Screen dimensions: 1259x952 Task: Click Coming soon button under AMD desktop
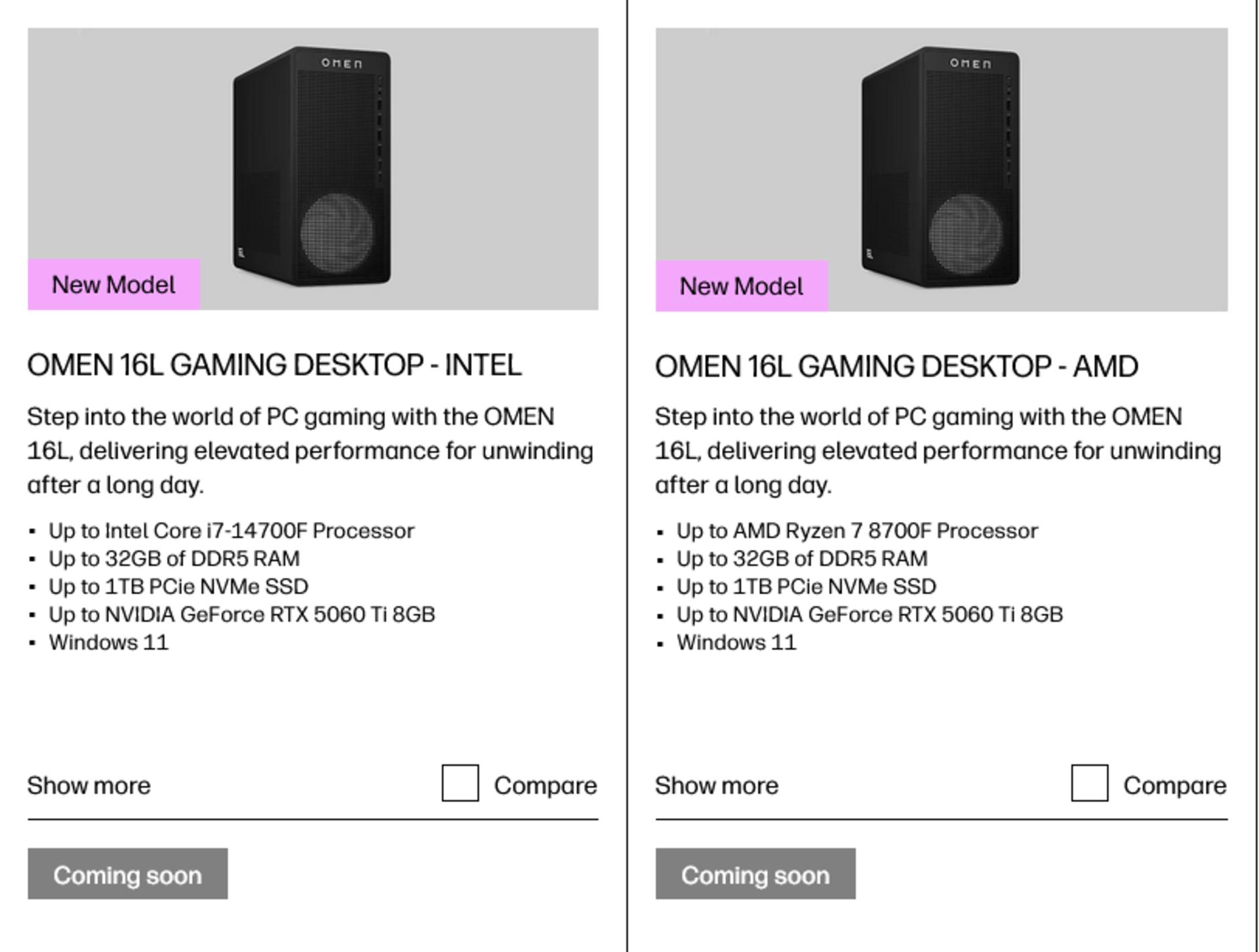(755, 874)
